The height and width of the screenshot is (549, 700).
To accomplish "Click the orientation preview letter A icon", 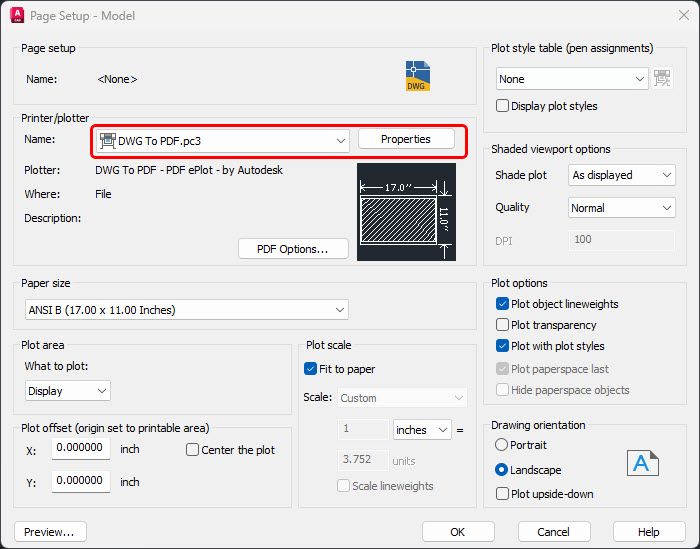I will [x=642, y=463].
